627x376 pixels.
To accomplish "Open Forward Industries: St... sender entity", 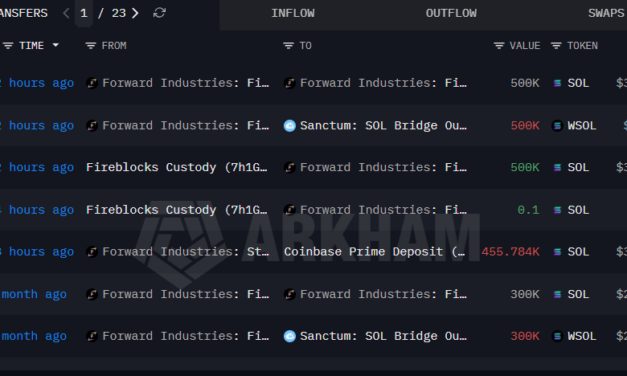I will [186, 252].
